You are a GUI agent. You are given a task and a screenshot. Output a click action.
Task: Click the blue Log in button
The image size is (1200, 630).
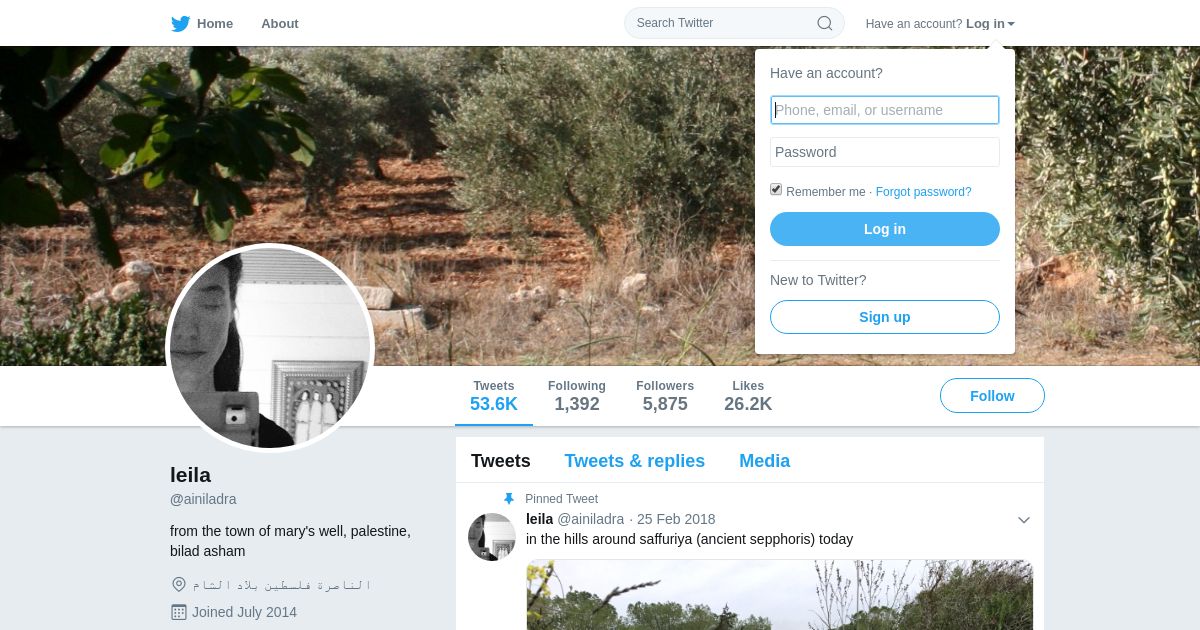click(885, 229)
